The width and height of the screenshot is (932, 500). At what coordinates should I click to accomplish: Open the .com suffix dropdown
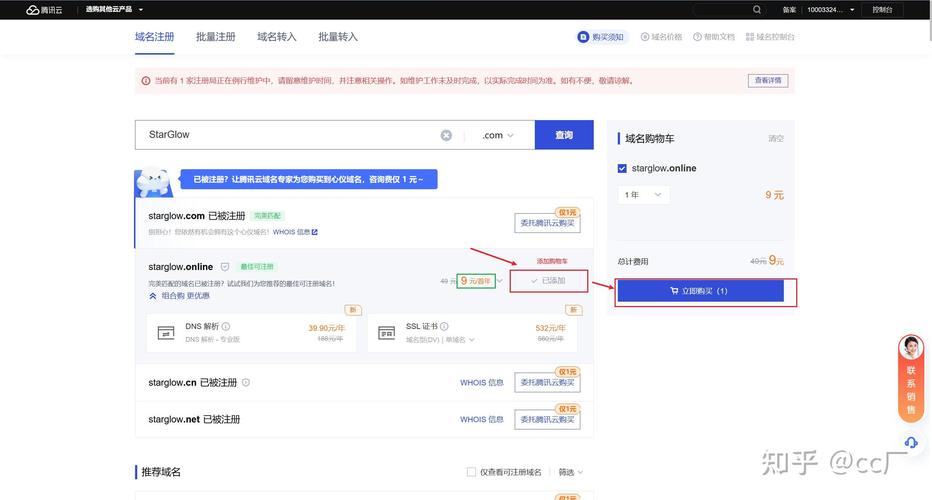click(498, 136)
